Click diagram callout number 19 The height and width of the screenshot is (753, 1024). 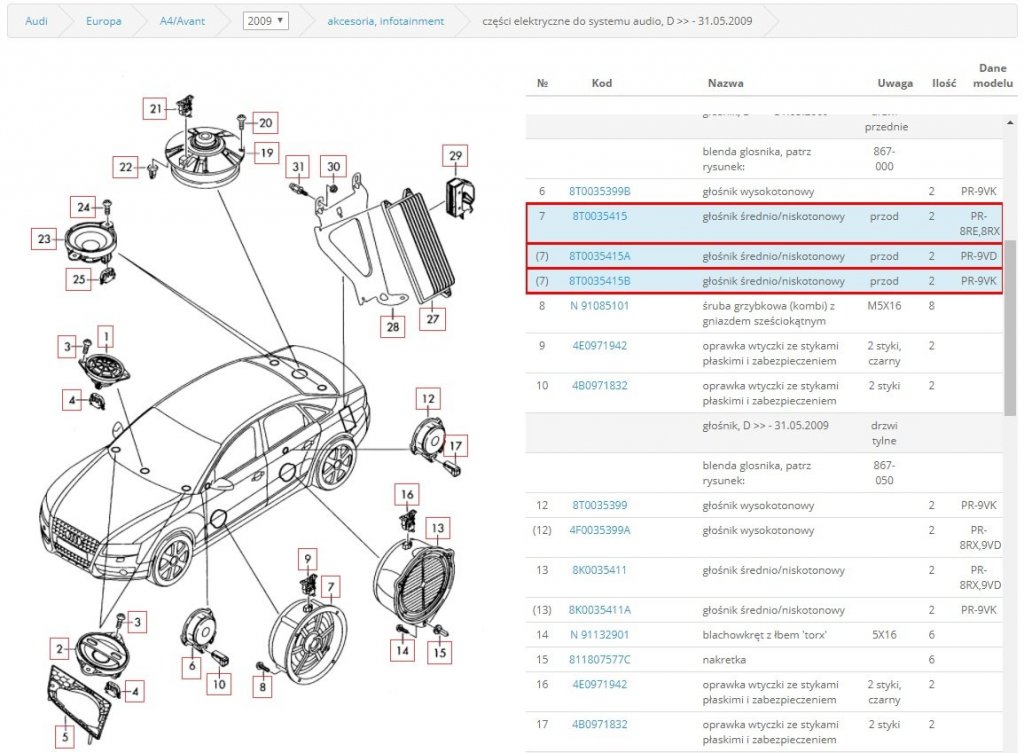266,153
